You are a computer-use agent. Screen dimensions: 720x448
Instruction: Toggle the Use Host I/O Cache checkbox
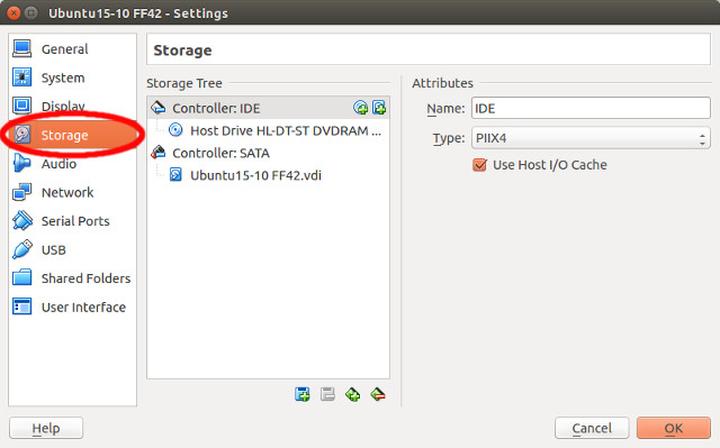click(x=479, y=165)
